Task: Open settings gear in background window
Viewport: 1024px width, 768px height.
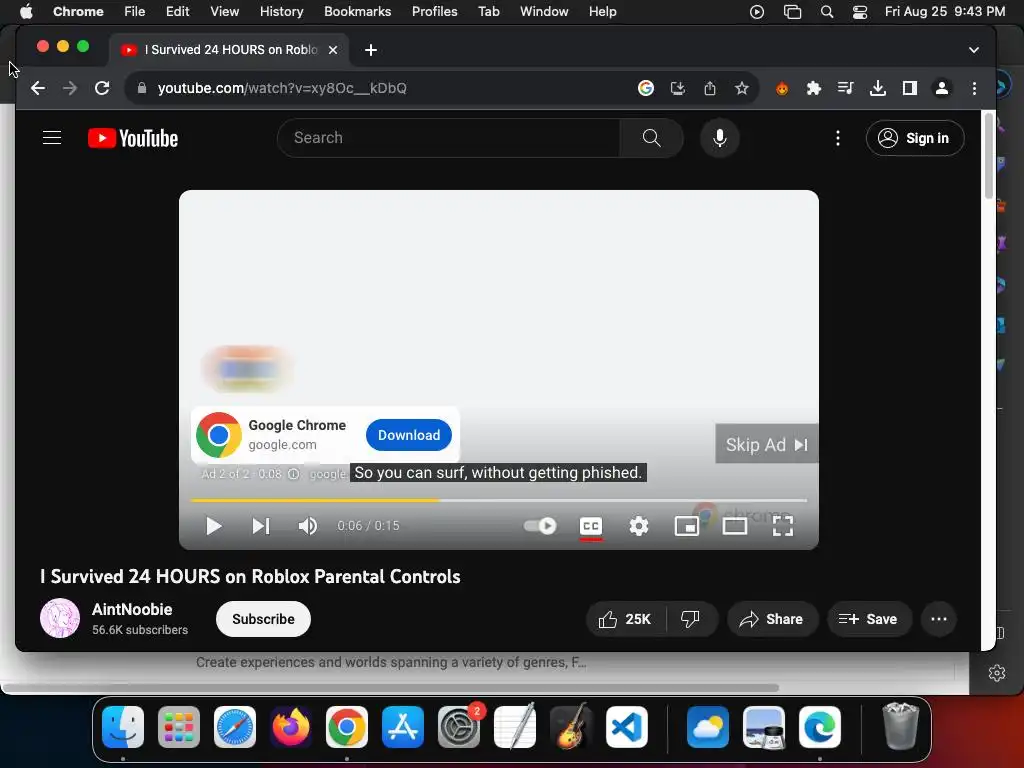Action: coord(997,673)
